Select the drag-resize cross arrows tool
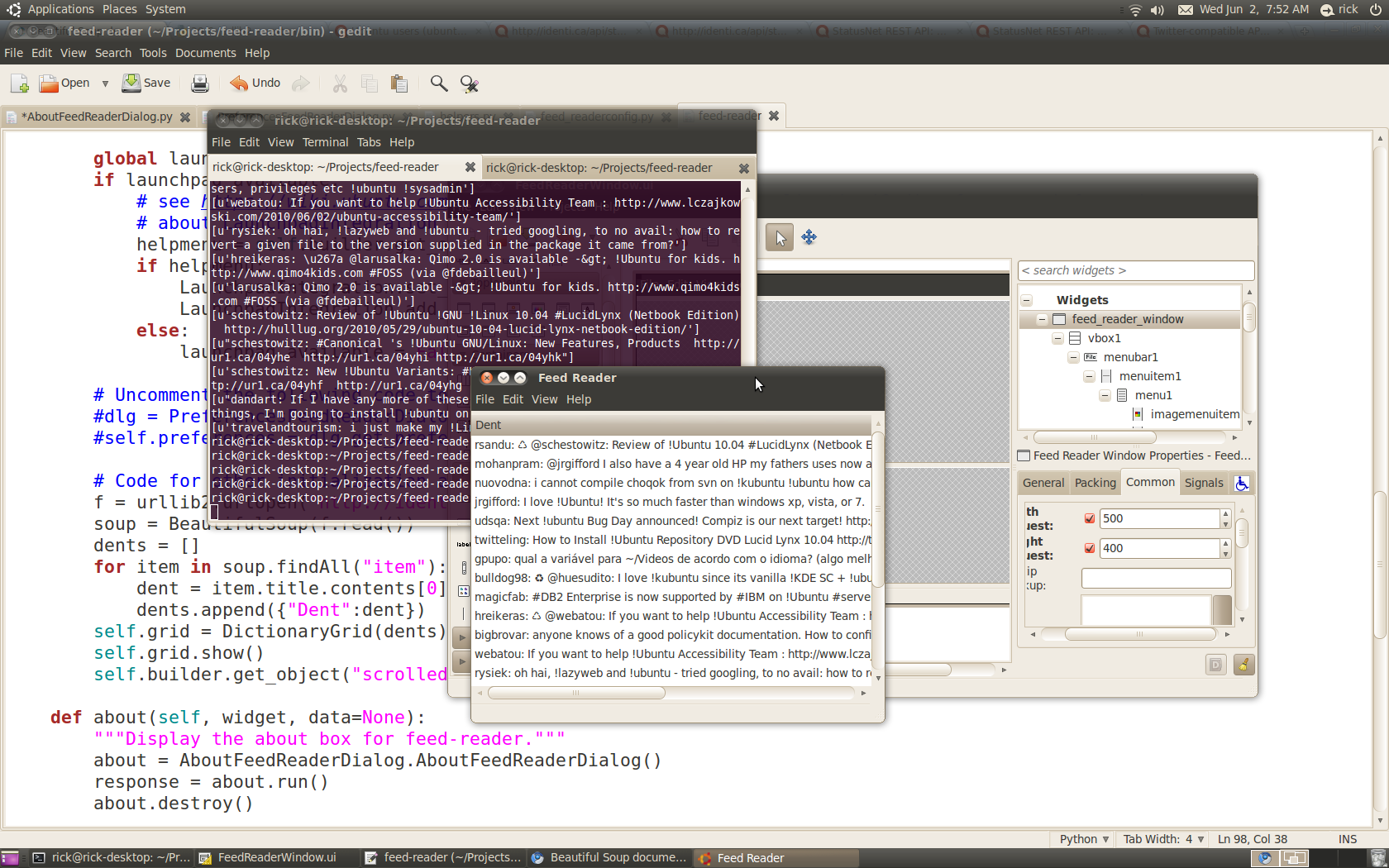Screen dimensions: 1389x868 [809, 238]
